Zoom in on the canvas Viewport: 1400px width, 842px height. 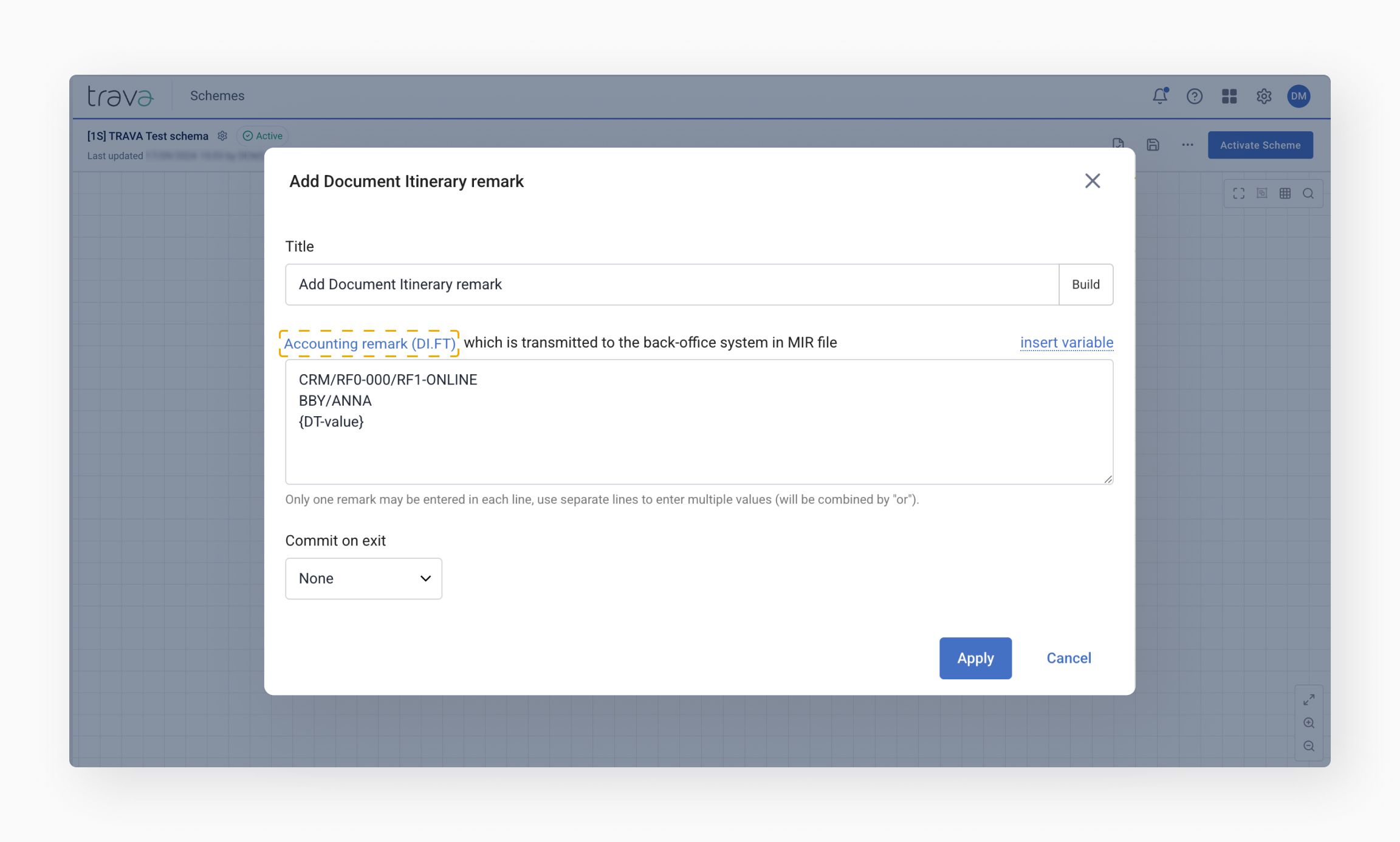point(1309,723)
